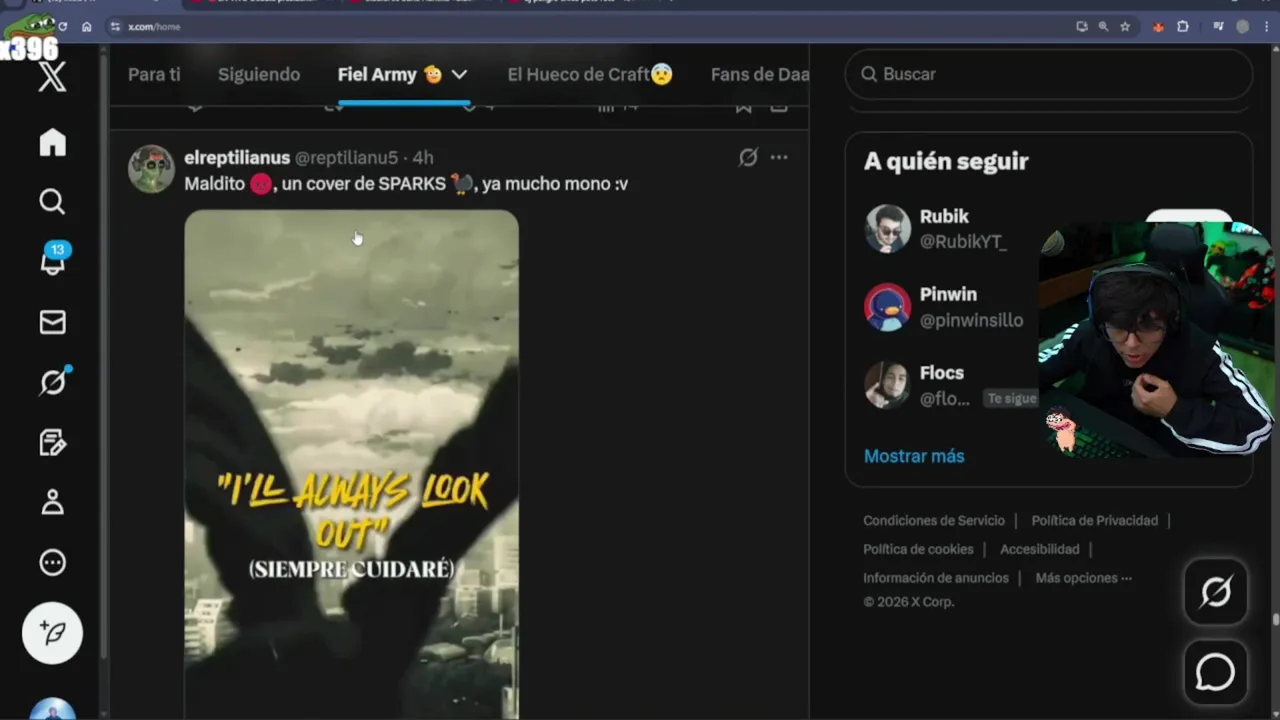The image size is (1280, 720).
Task: Expand the Fiel Army list dropdown chevron
Action: pos(459,74)
